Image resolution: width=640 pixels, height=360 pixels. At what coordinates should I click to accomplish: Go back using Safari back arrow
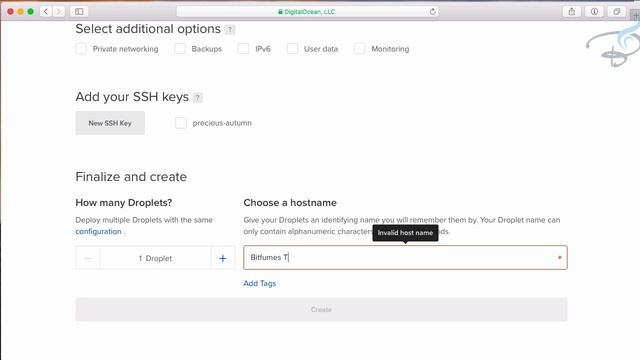(x=46, y=11)
